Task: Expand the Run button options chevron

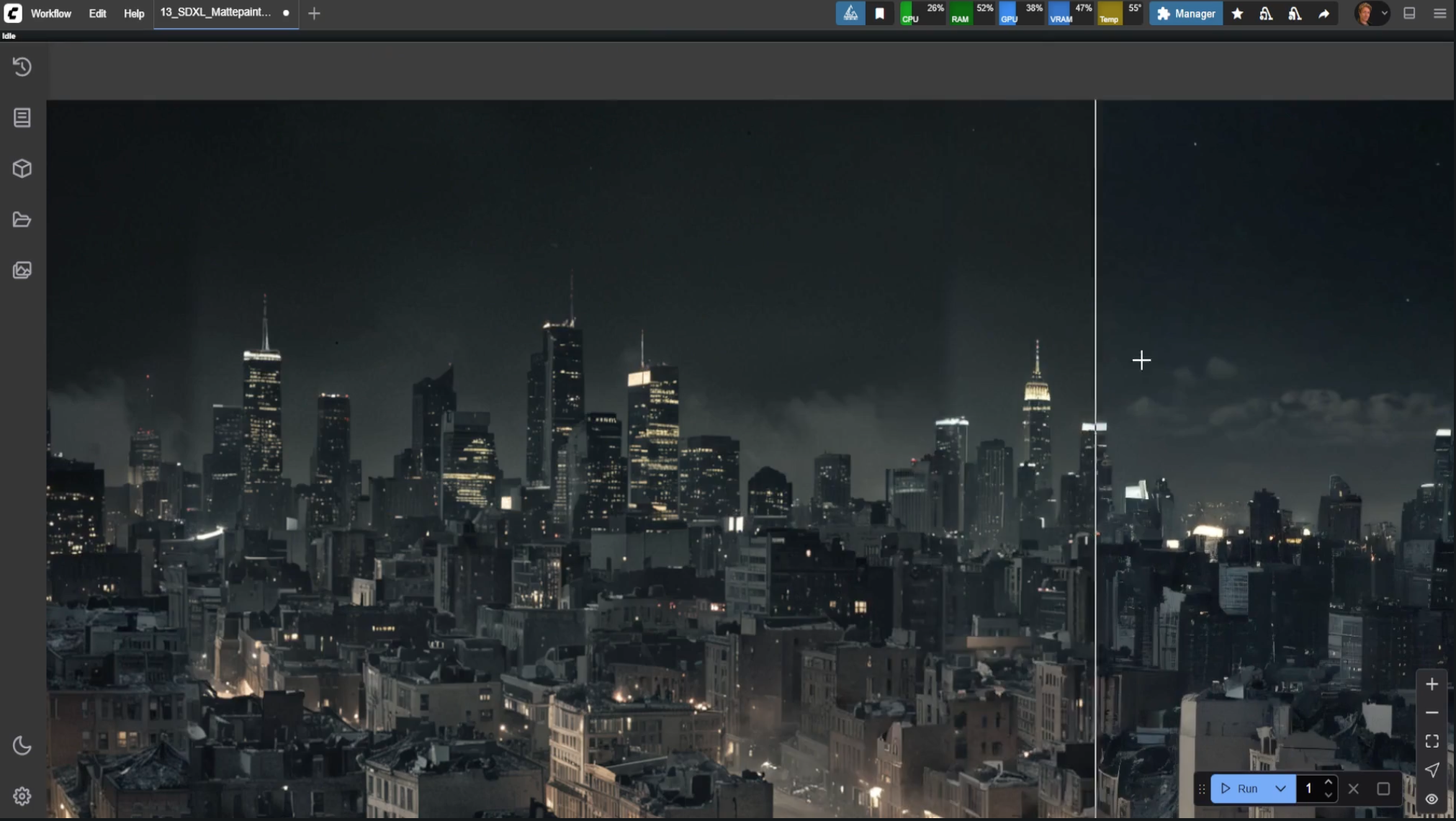Action: click(x=1281, y=789)
